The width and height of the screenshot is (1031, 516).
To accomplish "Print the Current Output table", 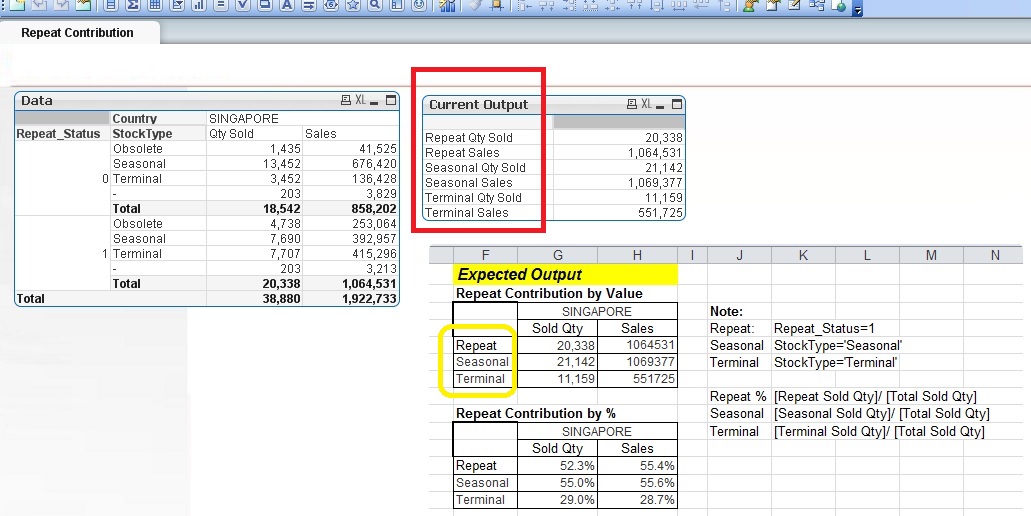I will (x=632, y=104).
